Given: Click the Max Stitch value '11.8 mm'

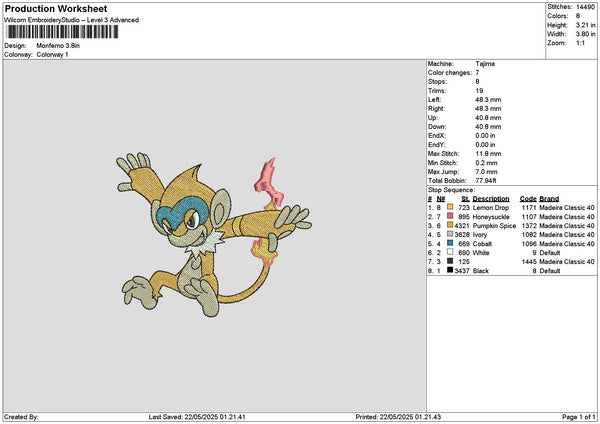Looking at the screenshot, I should pyautogui.click(x=488, y=154).
